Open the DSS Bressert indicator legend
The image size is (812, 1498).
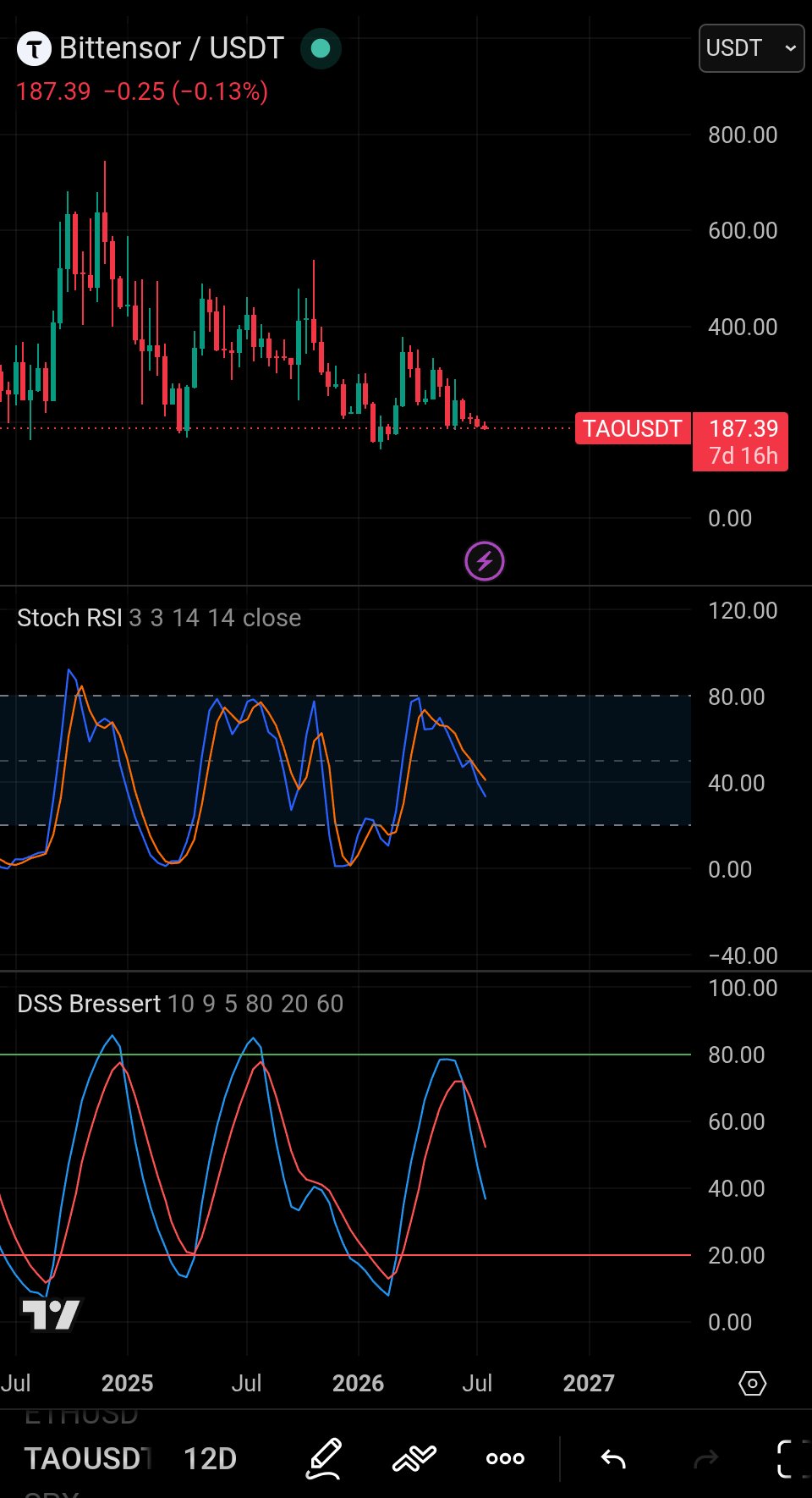click(180, 1004)
